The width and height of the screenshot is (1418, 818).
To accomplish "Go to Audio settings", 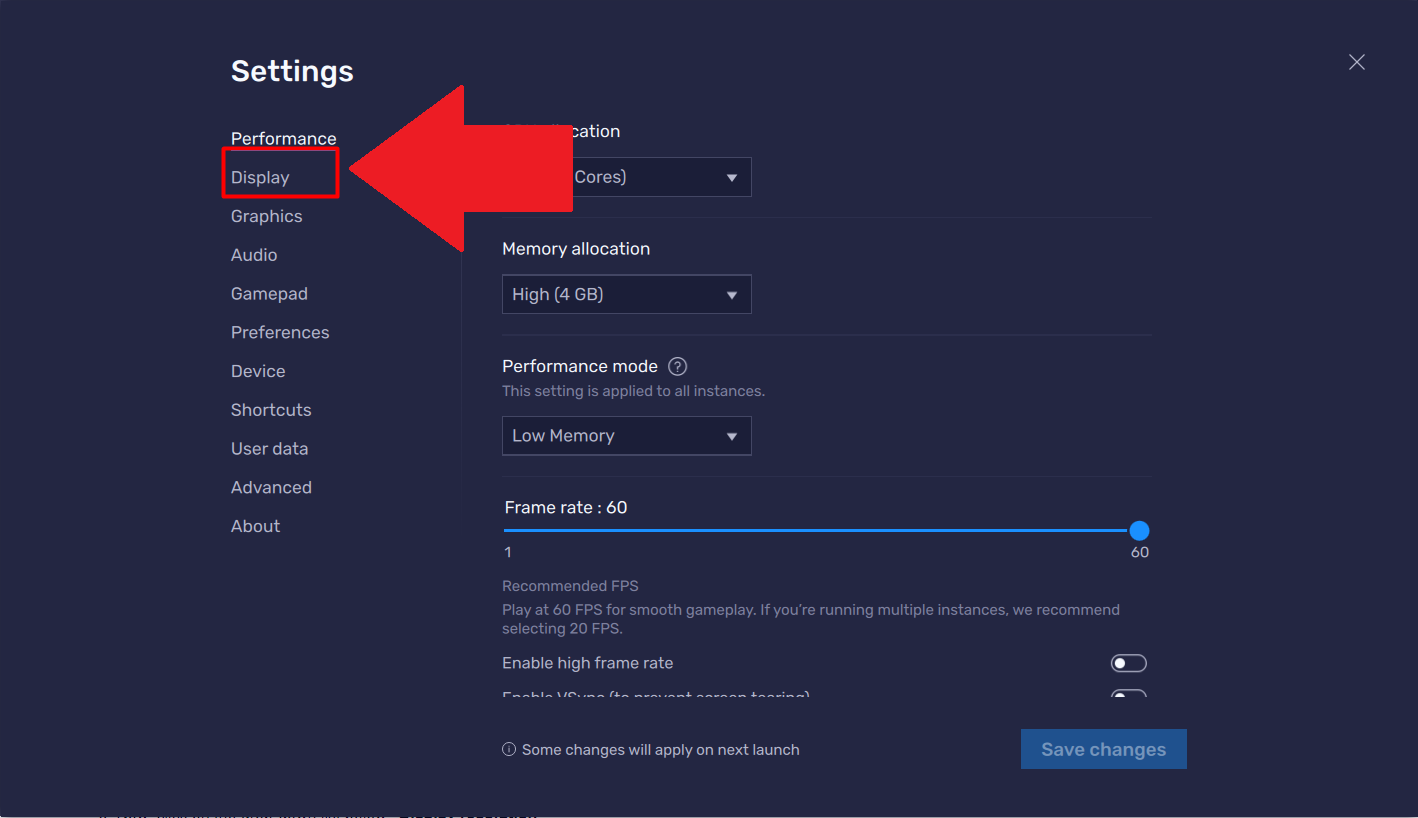I will (253, 255).
